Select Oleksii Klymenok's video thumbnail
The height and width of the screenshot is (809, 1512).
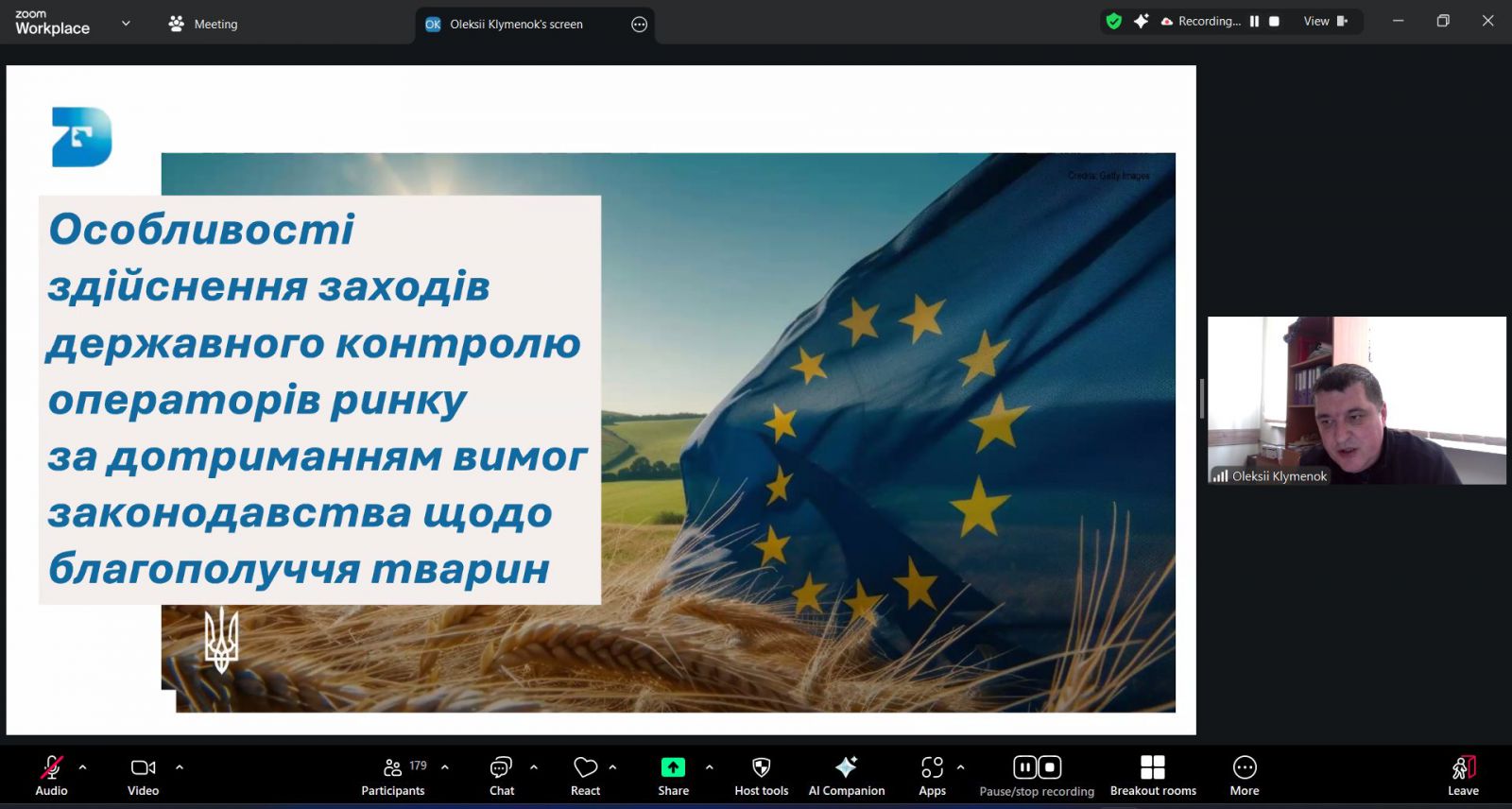pyautogui.click(x=1356, y=400)
